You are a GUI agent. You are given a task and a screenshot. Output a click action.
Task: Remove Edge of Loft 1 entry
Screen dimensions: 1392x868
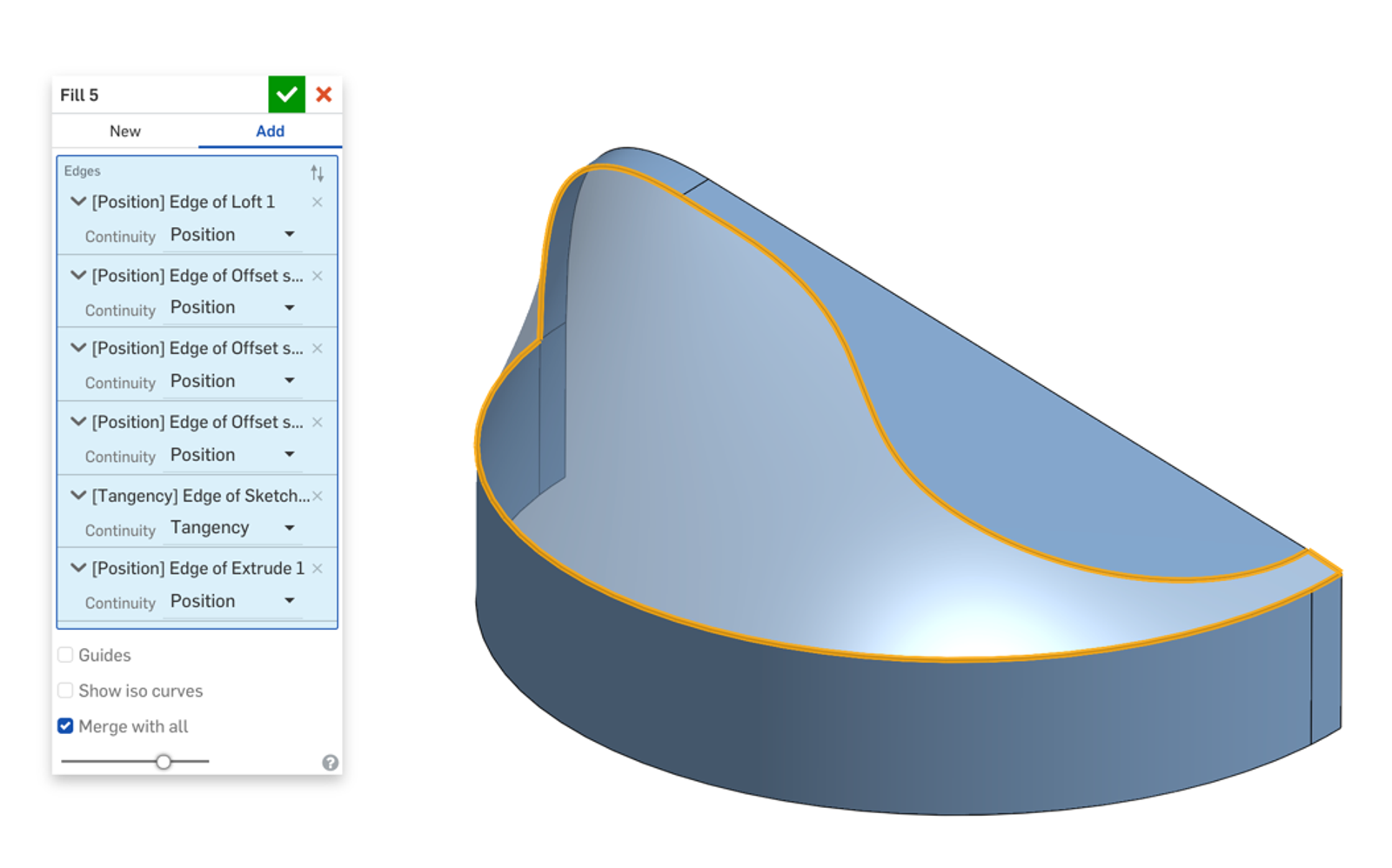coord(318,202)
